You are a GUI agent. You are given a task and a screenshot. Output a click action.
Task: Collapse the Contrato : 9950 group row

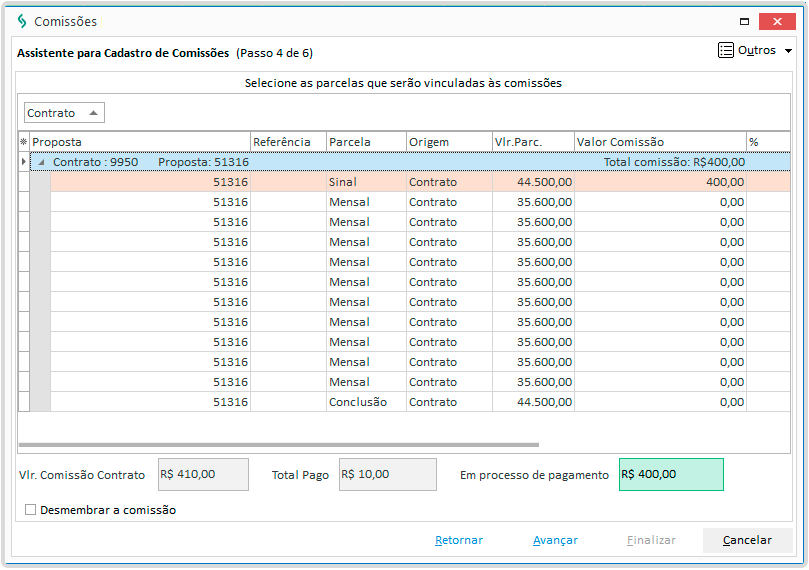coord(41,162)
